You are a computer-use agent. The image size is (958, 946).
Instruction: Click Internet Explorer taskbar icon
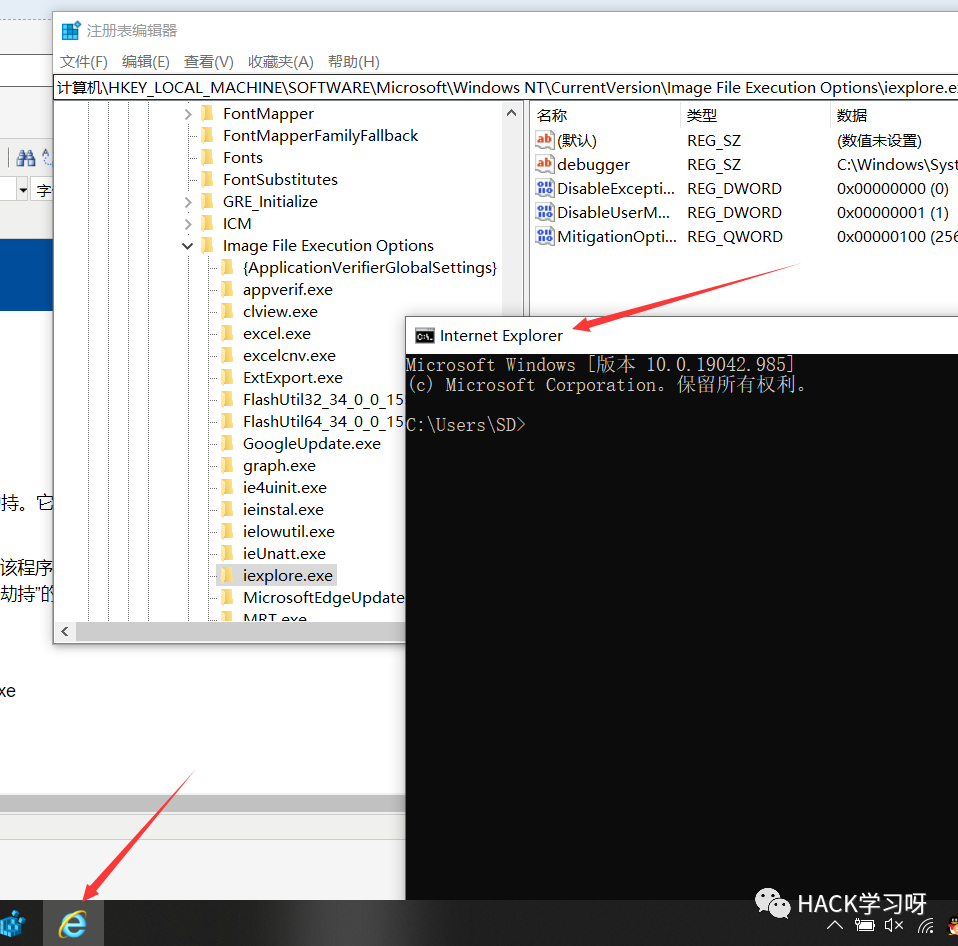pos(73,923)
